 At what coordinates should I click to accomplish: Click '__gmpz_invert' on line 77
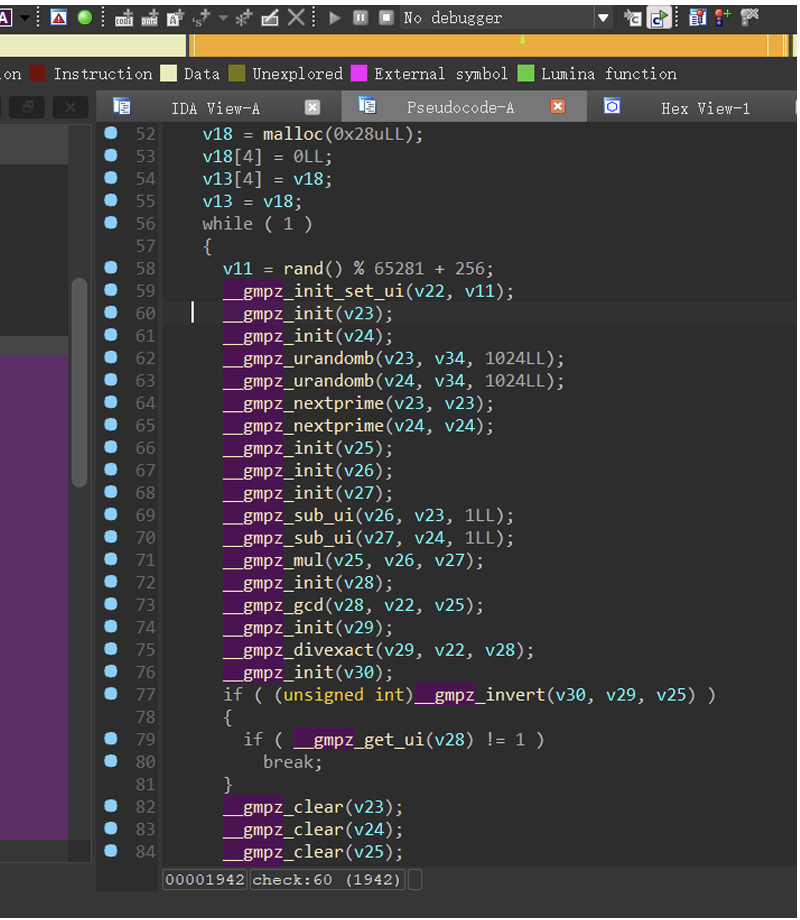[x=480, y=695]
